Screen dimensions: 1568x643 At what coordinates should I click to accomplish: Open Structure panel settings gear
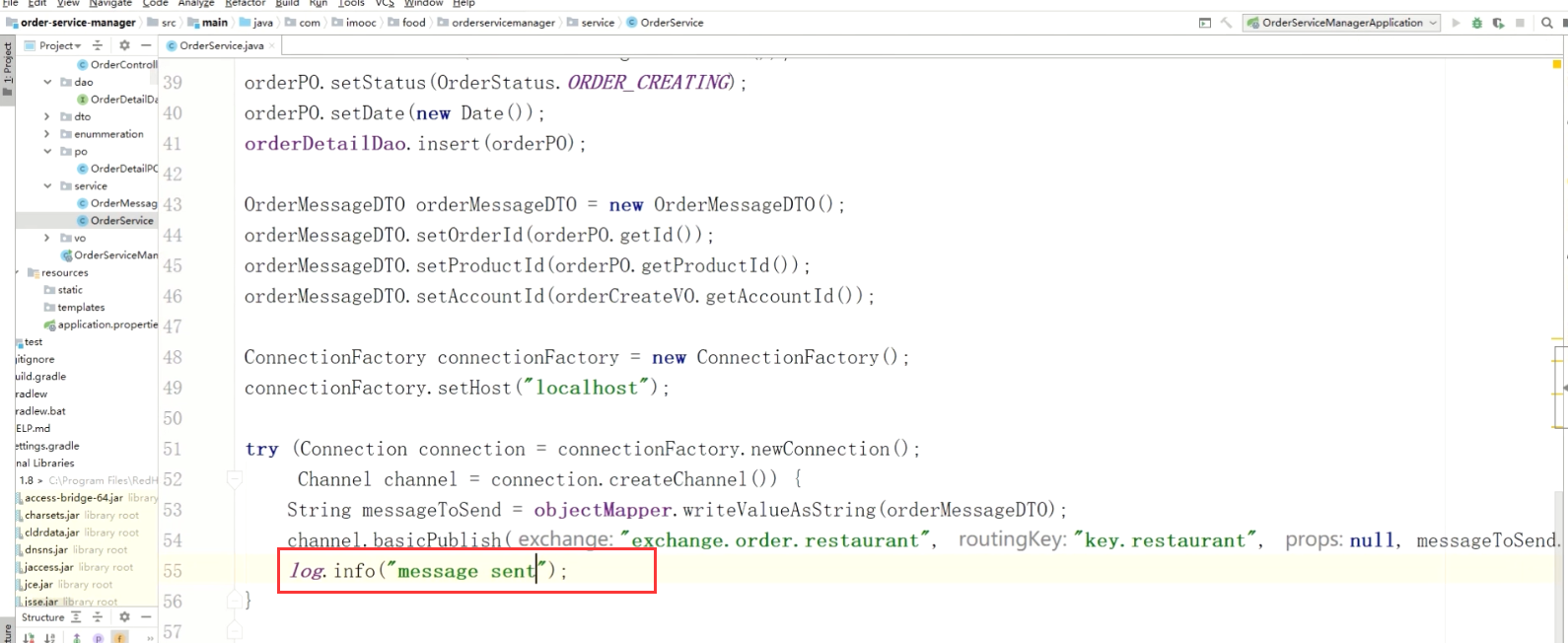point(124,617)
